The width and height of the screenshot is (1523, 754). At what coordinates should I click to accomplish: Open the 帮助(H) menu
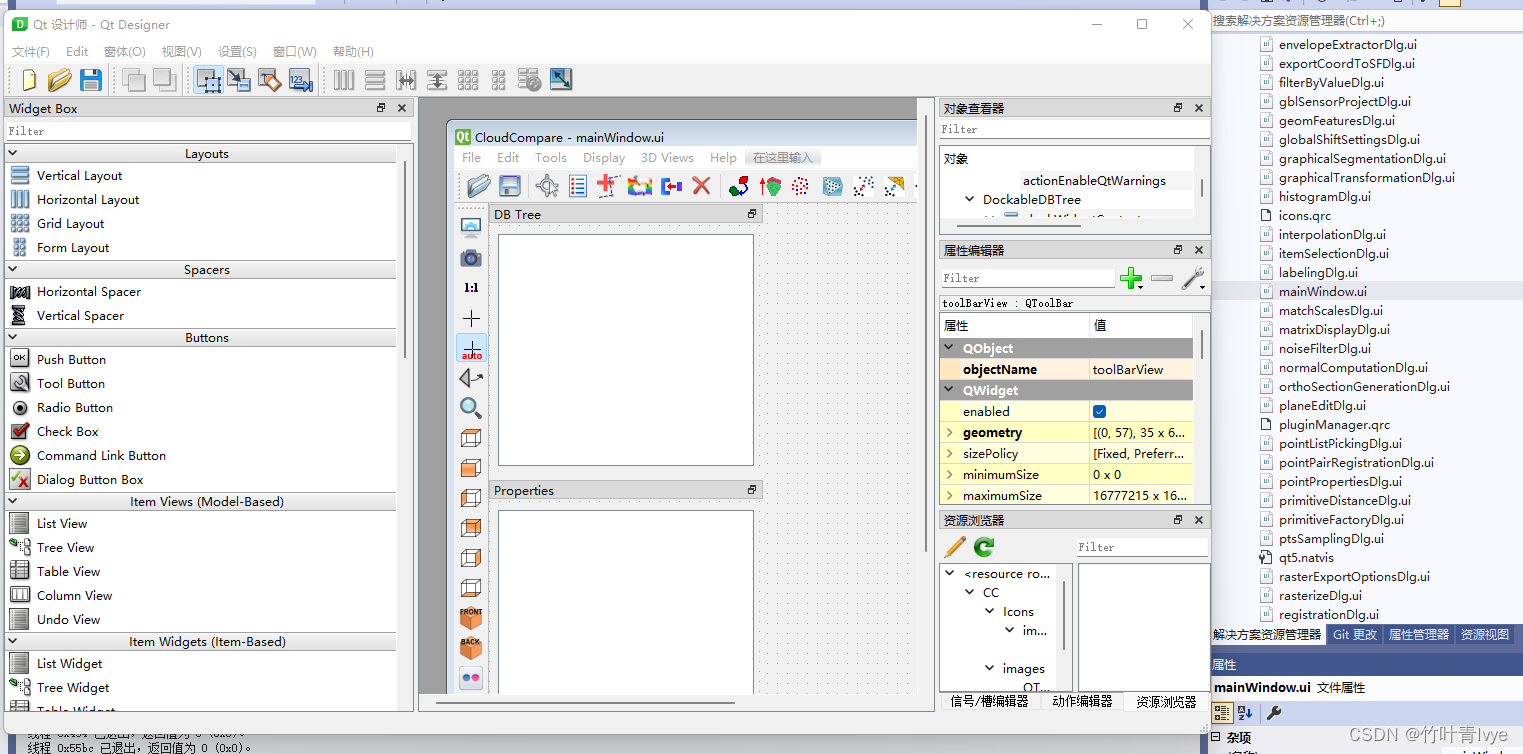click(x=353, y=52)
